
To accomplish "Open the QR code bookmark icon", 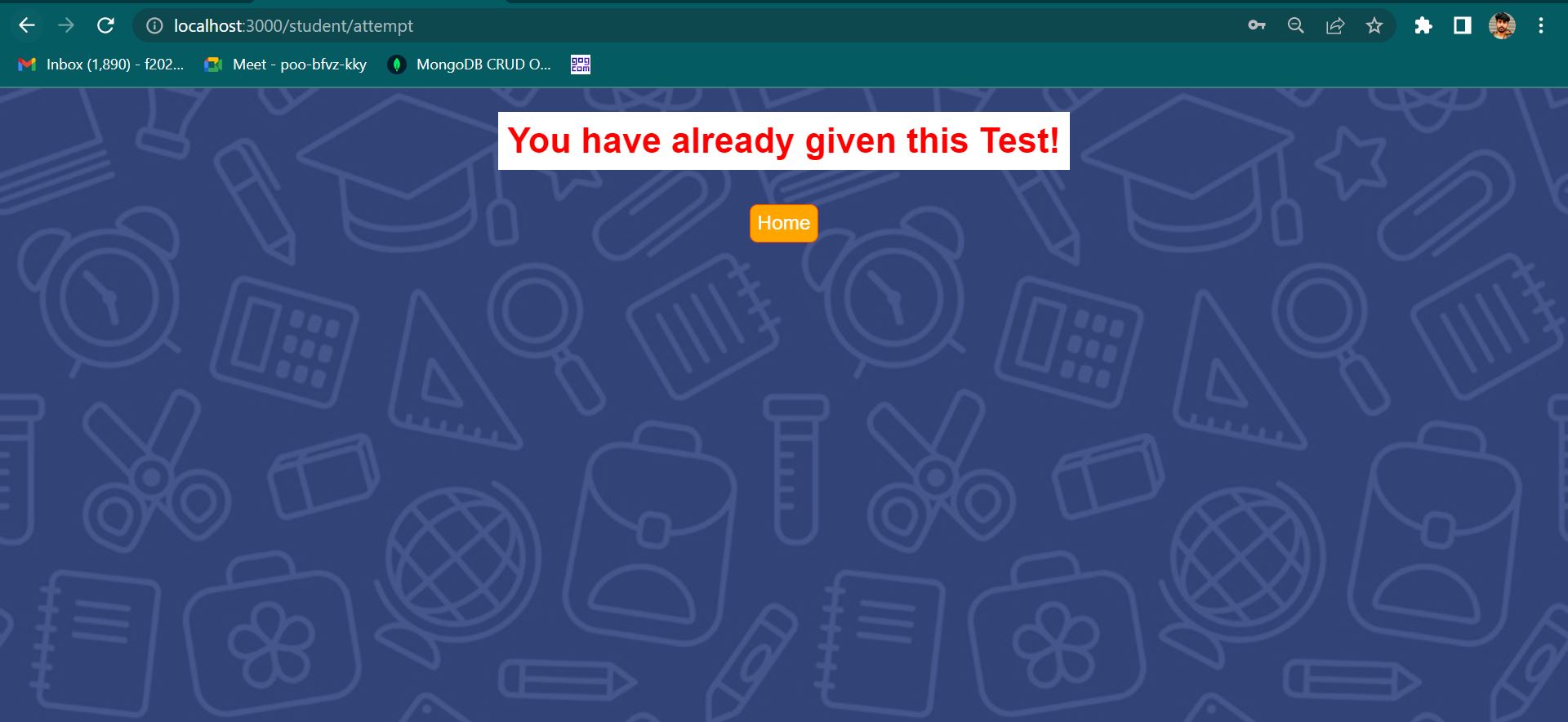I will (581, 65).
